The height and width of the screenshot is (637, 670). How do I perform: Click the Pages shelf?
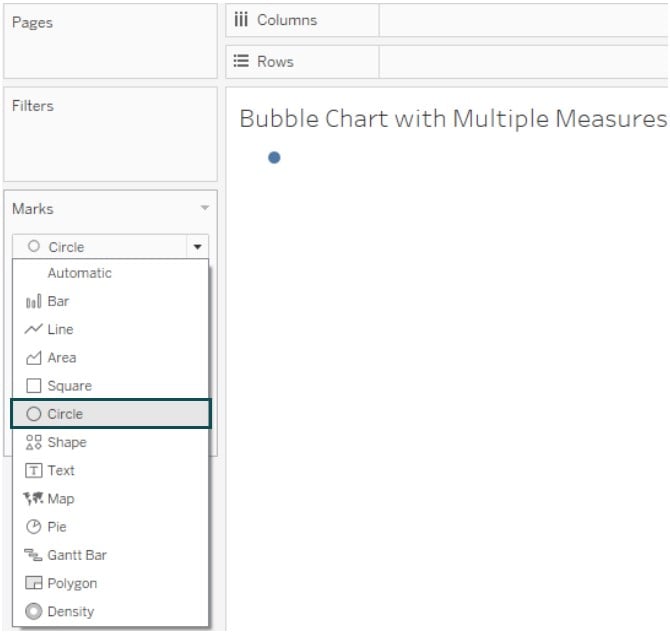pos(110,41)
